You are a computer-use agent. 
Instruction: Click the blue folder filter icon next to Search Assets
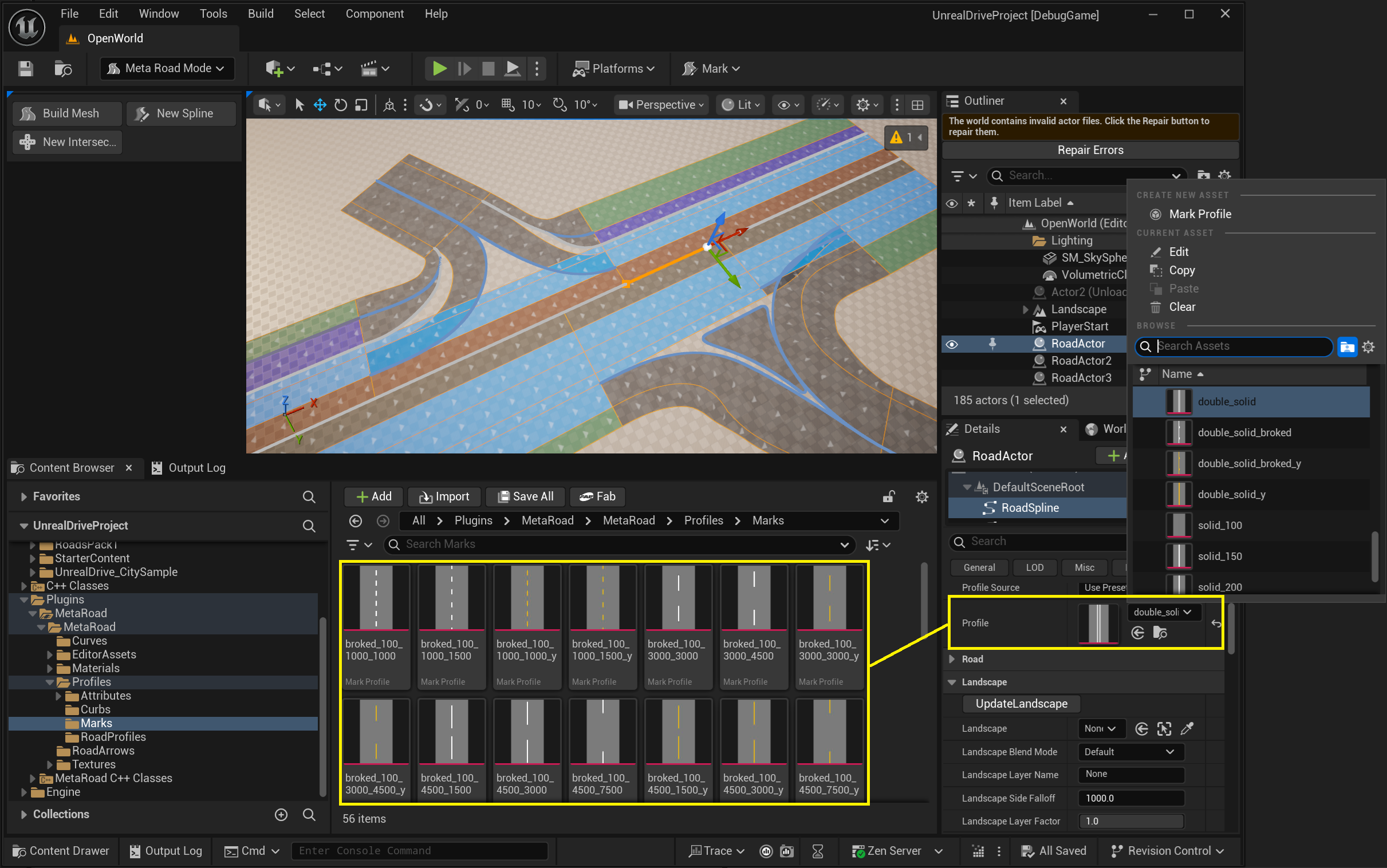point(1347,347)
